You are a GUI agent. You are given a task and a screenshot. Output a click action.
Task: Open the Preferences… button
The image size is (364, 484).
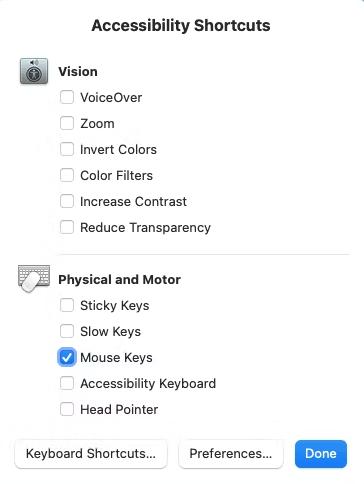pyautogui.click(x=231, y=454)
